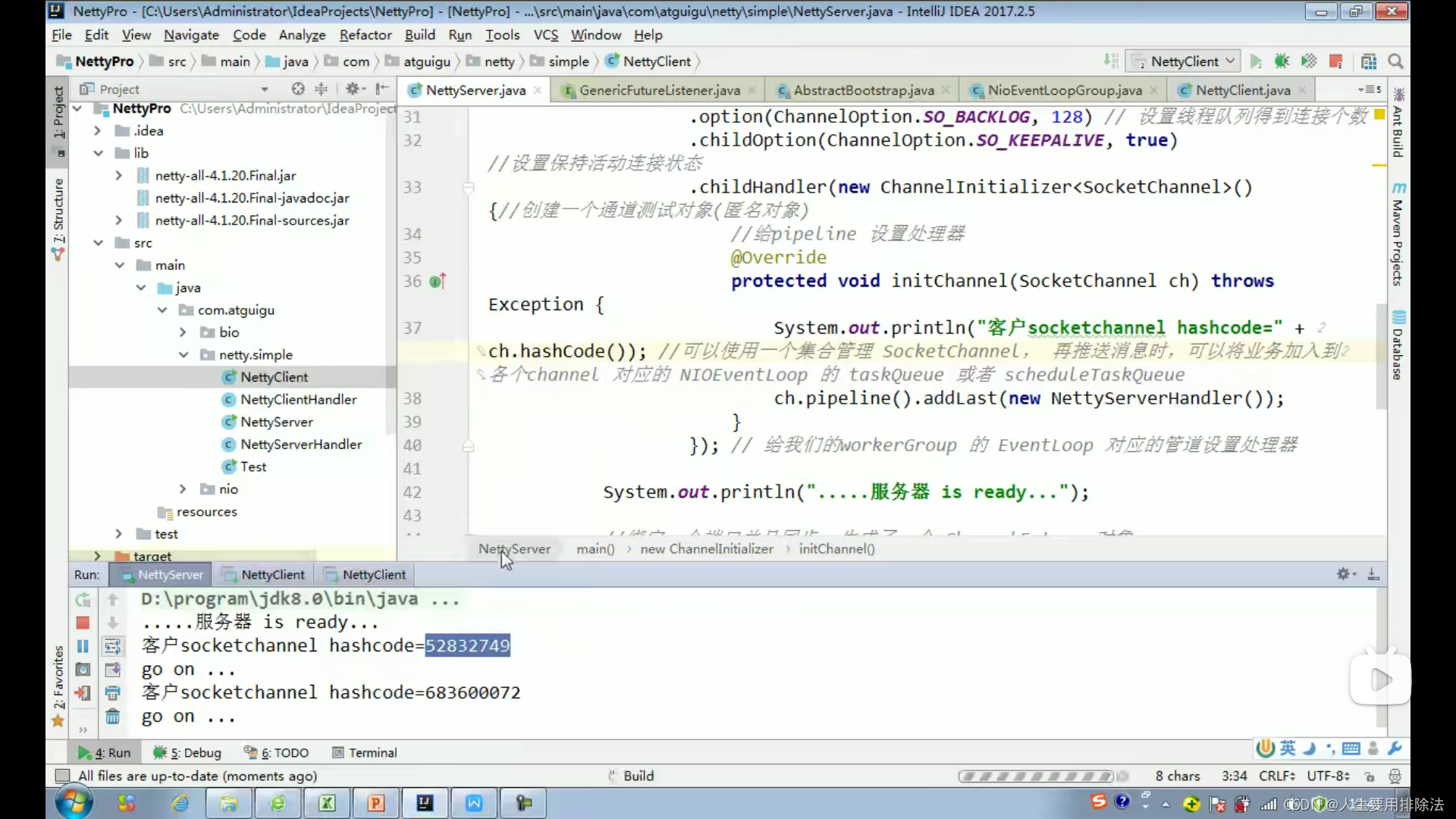
Task: Open Project view type dropdown
Action: pyautogui.click(x=264, y=89)
